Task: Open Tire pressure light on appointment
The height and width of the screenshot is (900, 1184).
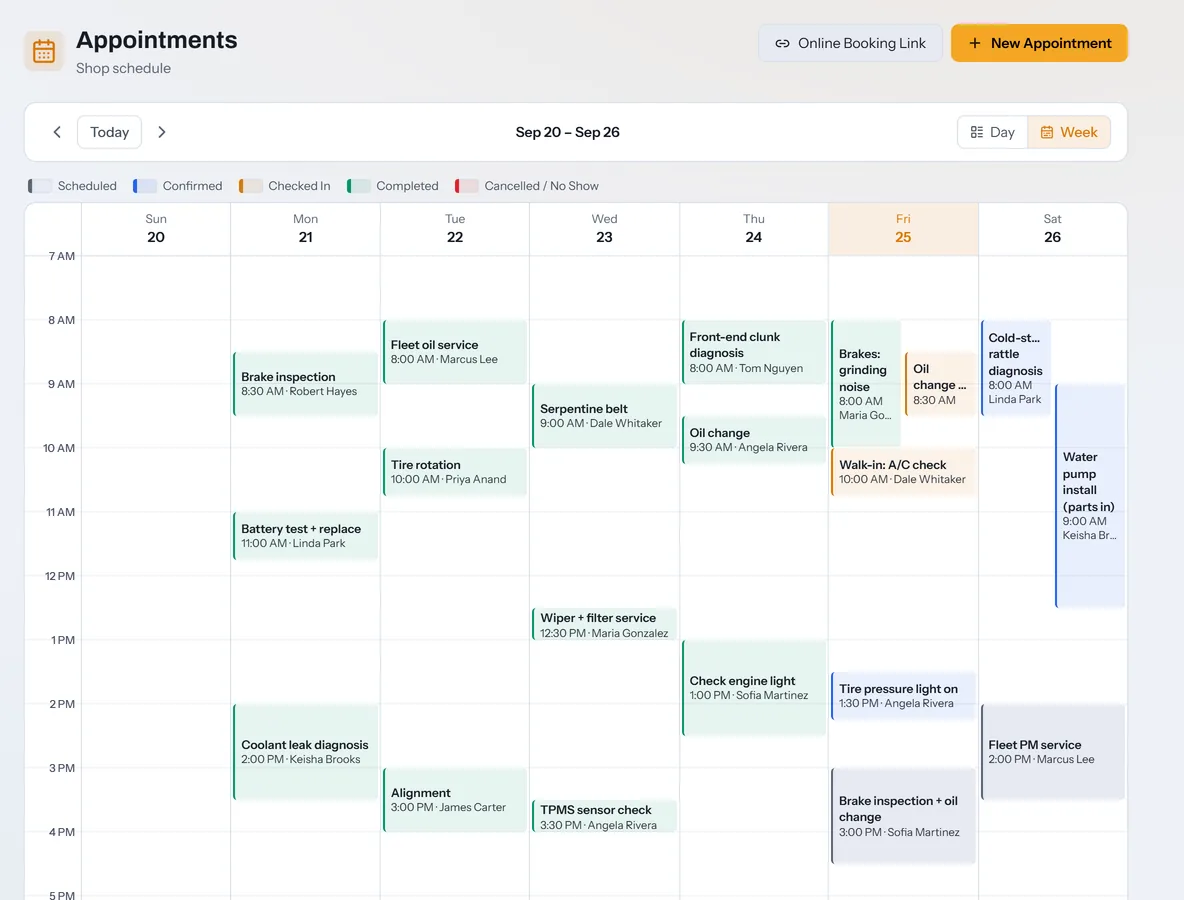Action: 903,695
